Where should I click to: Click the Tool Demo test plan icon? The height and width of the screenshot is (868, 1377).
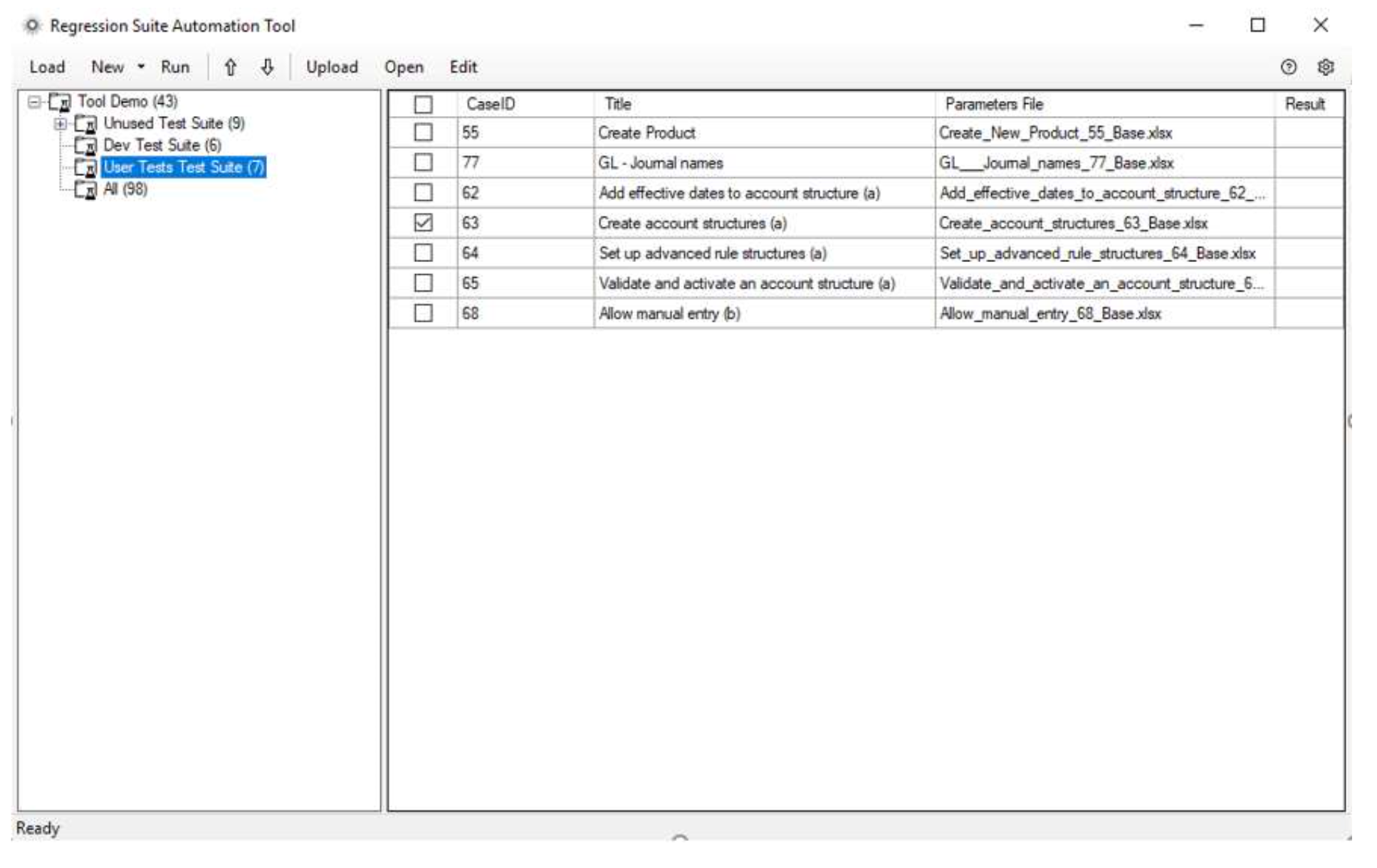60,103
